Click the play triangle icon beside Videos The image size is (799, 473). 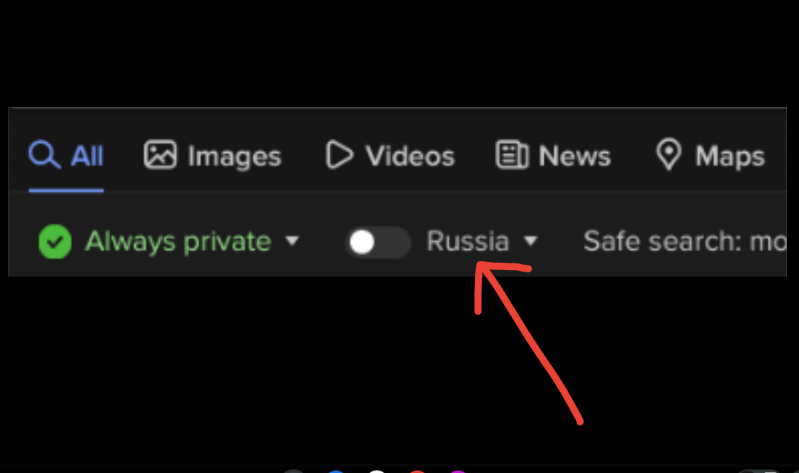[339, 154]
